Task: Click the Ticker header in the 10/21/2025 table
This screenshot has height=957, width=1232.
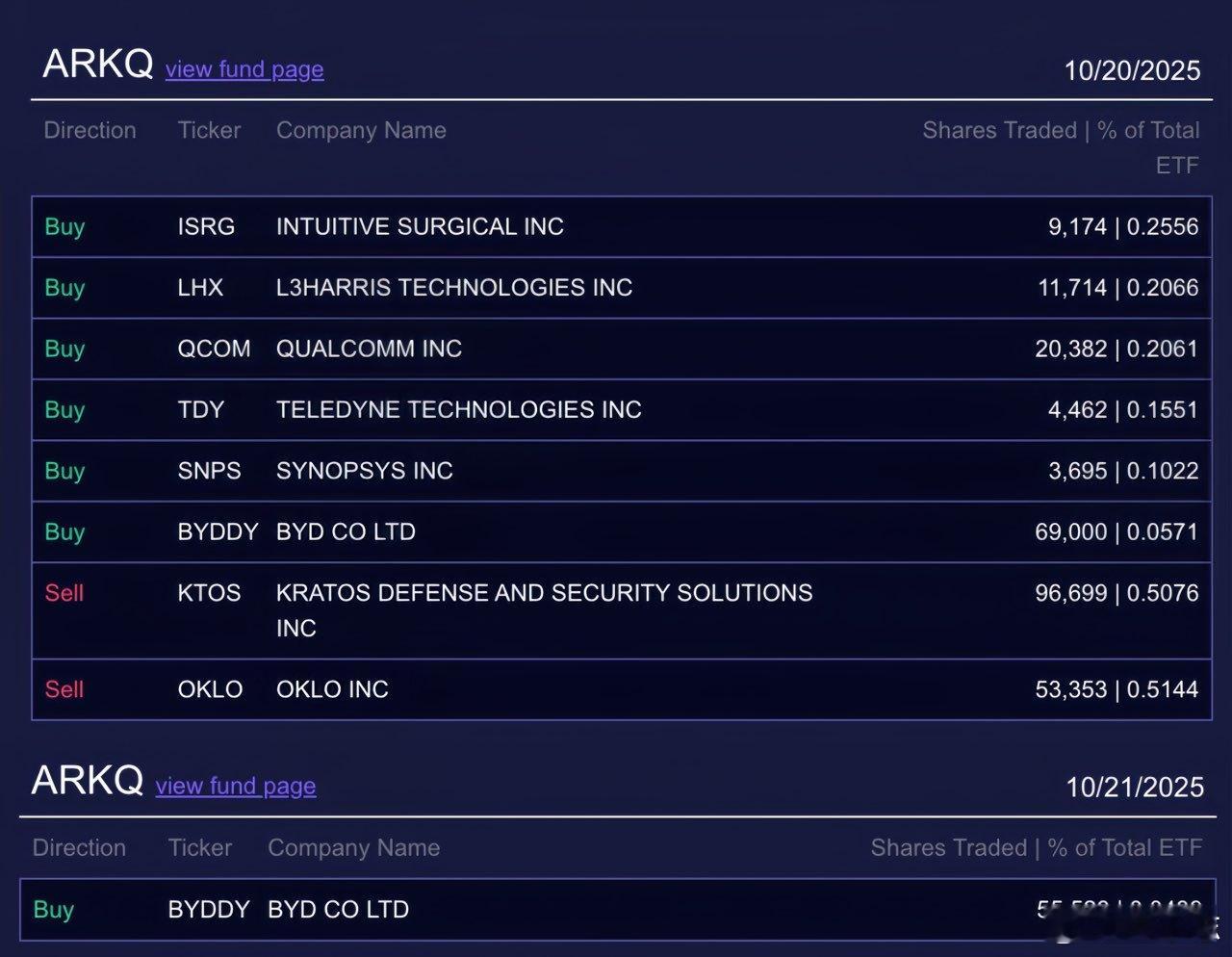Action: tap(200, 847)
